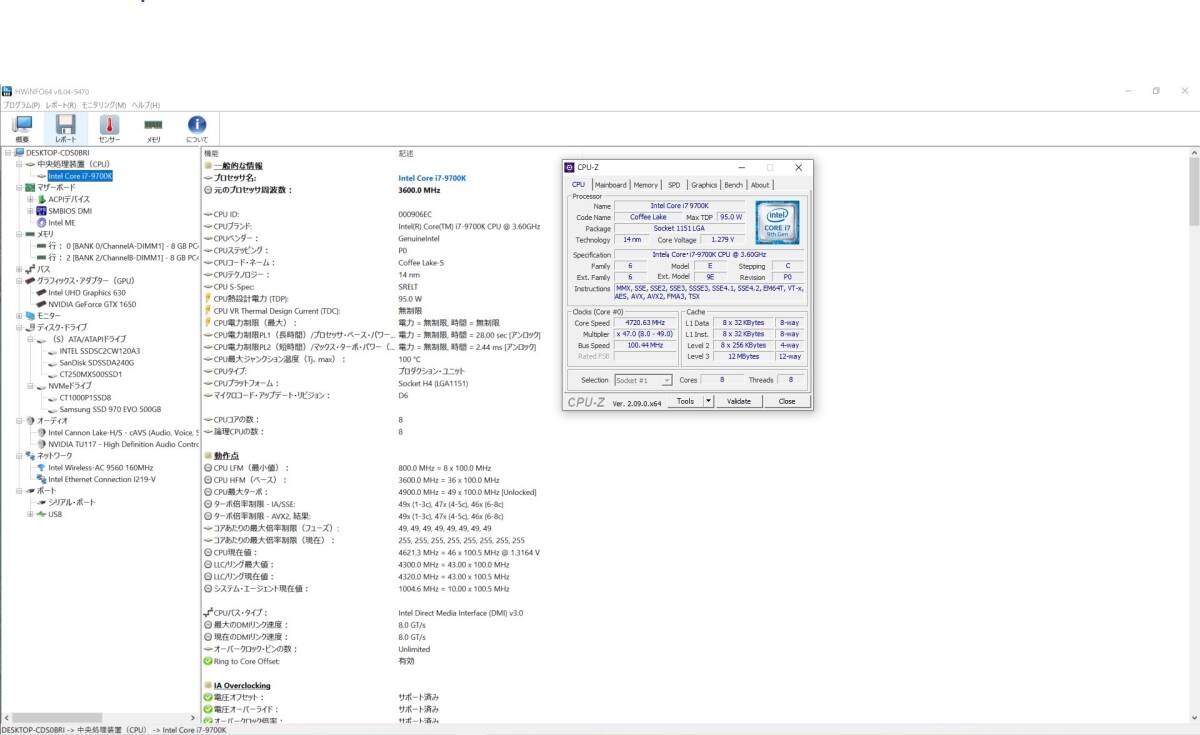This screenshot has height=735, width=1200.
Task: Select INTEL SSDSC2CW120A3 drive entry
Action: click(99, 351)
